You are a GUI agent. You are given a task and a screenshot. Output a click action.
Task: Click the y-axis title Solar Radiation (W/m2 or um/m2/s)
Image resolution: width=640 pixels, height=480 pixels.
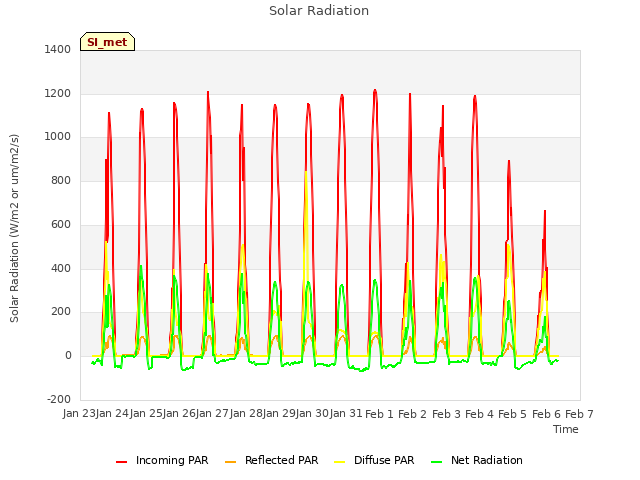point(14,228)
